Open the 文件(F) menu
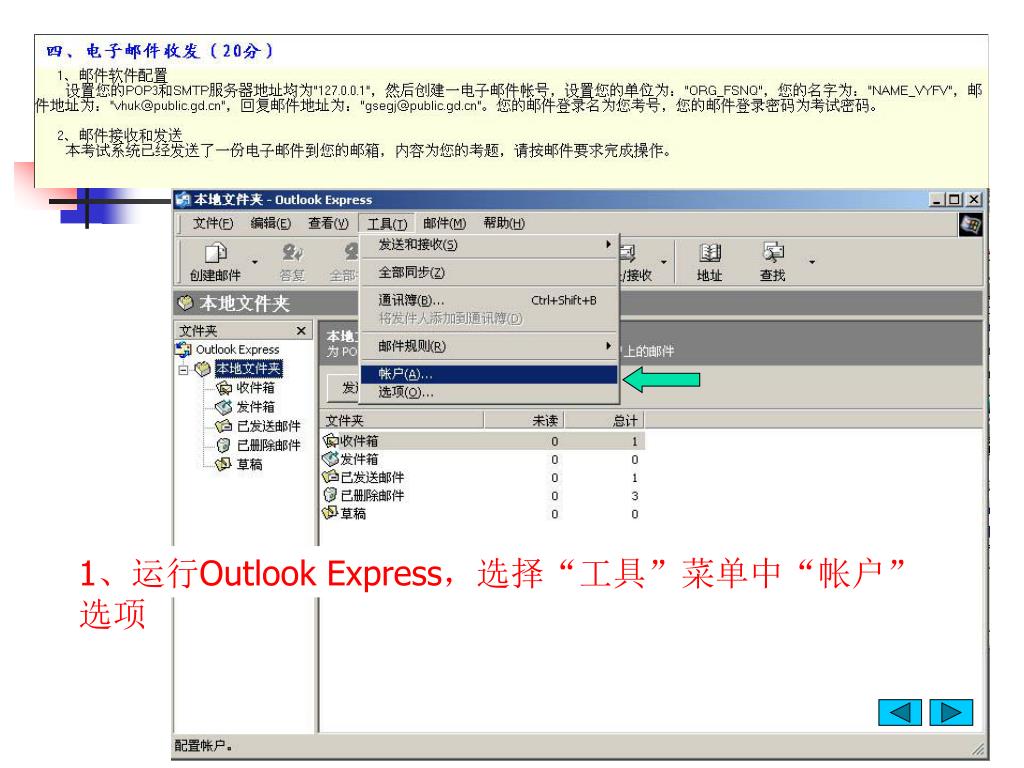1024x768 pixels. tap(213, 223)
